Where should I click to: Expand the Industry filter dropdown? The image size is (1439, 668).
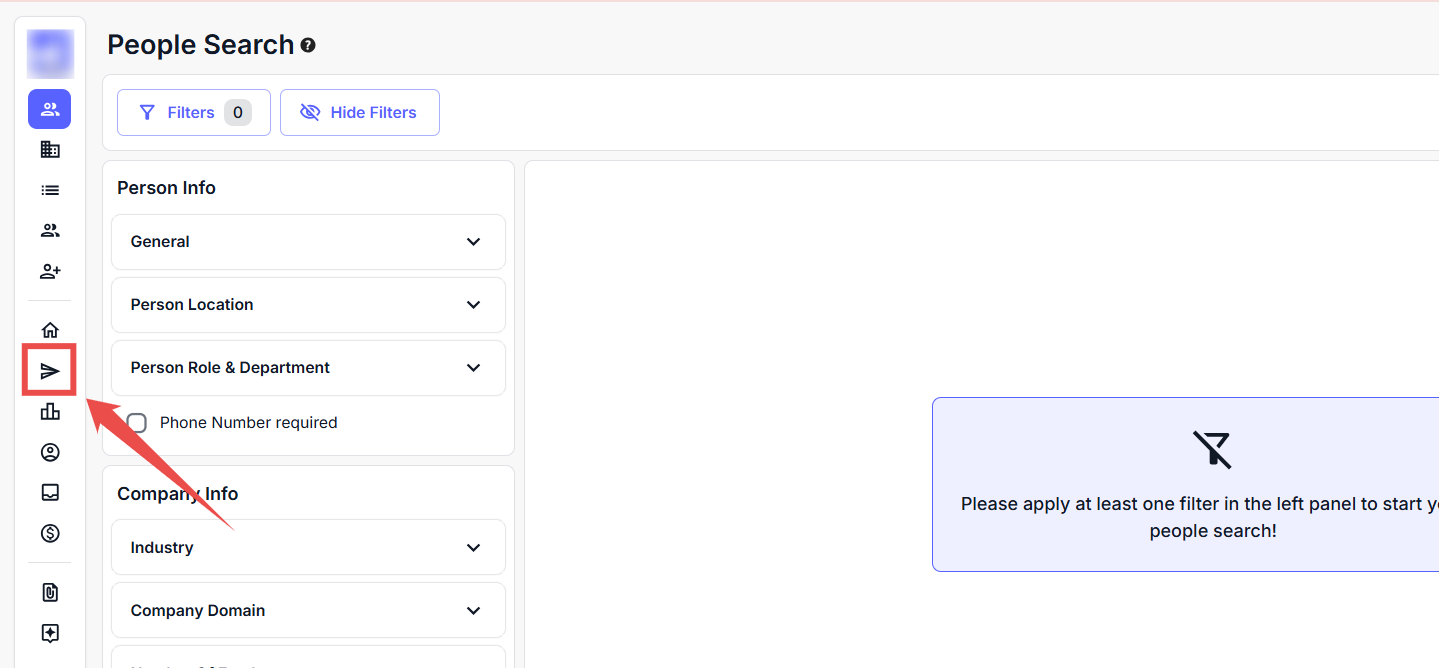coord(308,548)
